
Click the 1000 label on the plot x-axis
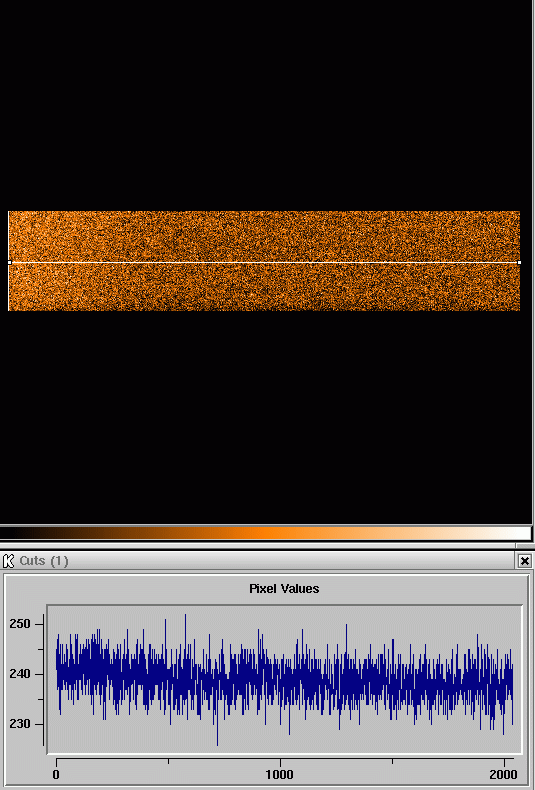[x=280, y=774]
